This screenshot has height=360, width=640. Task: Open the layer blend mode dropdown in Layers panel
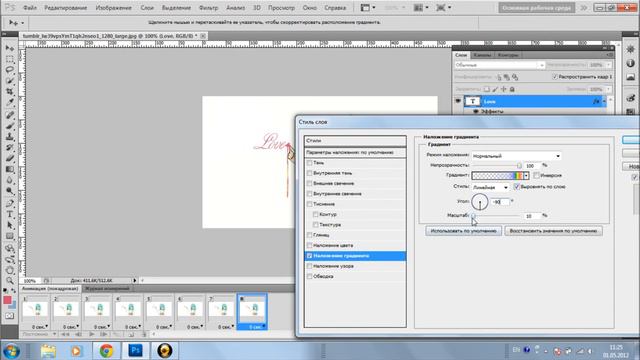coord(500,65)
